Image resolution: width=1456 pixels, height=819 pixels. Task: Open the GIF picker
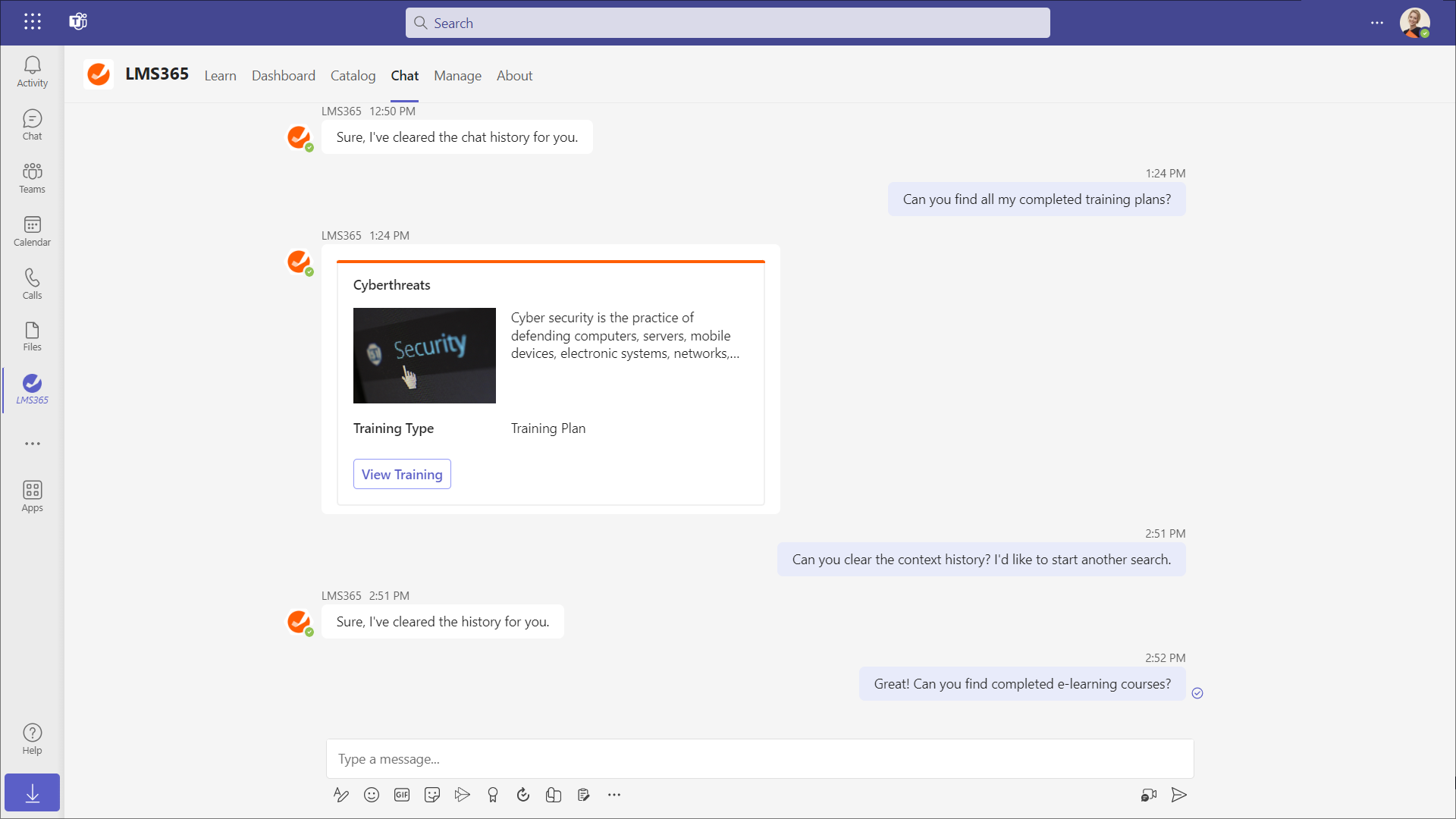[402, 795]
